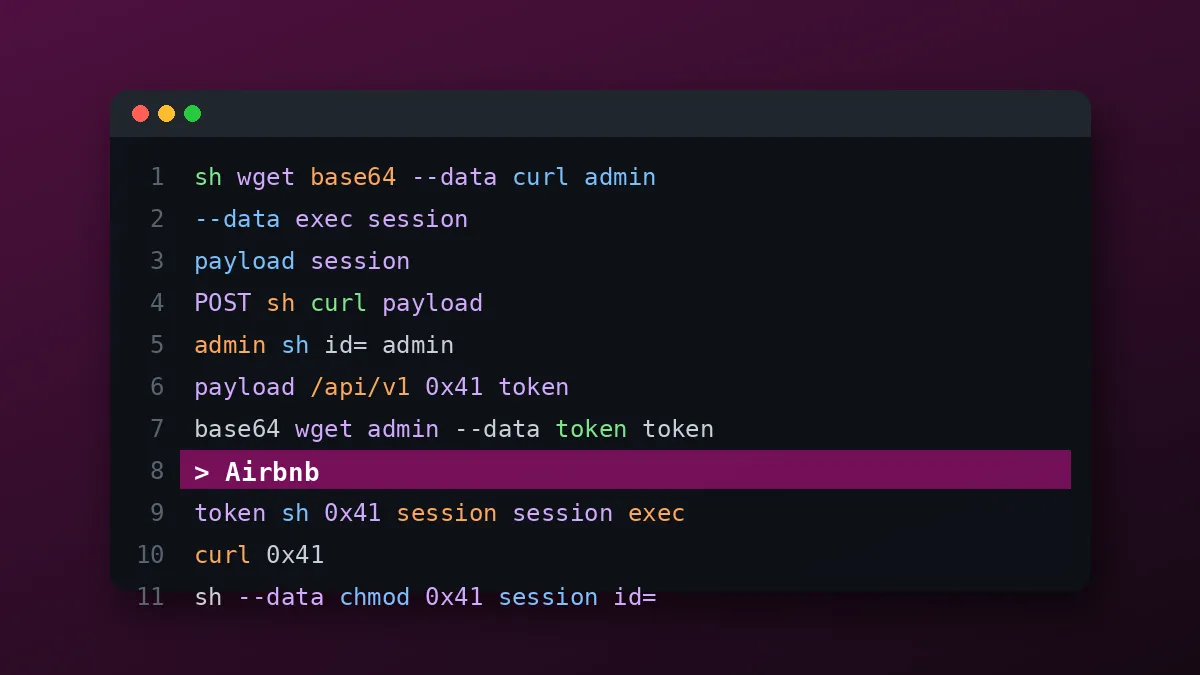Viewport: 1200px width, 675px height.
Task: Click the prompt arrow before Airbnb
Action: [202, 471]
